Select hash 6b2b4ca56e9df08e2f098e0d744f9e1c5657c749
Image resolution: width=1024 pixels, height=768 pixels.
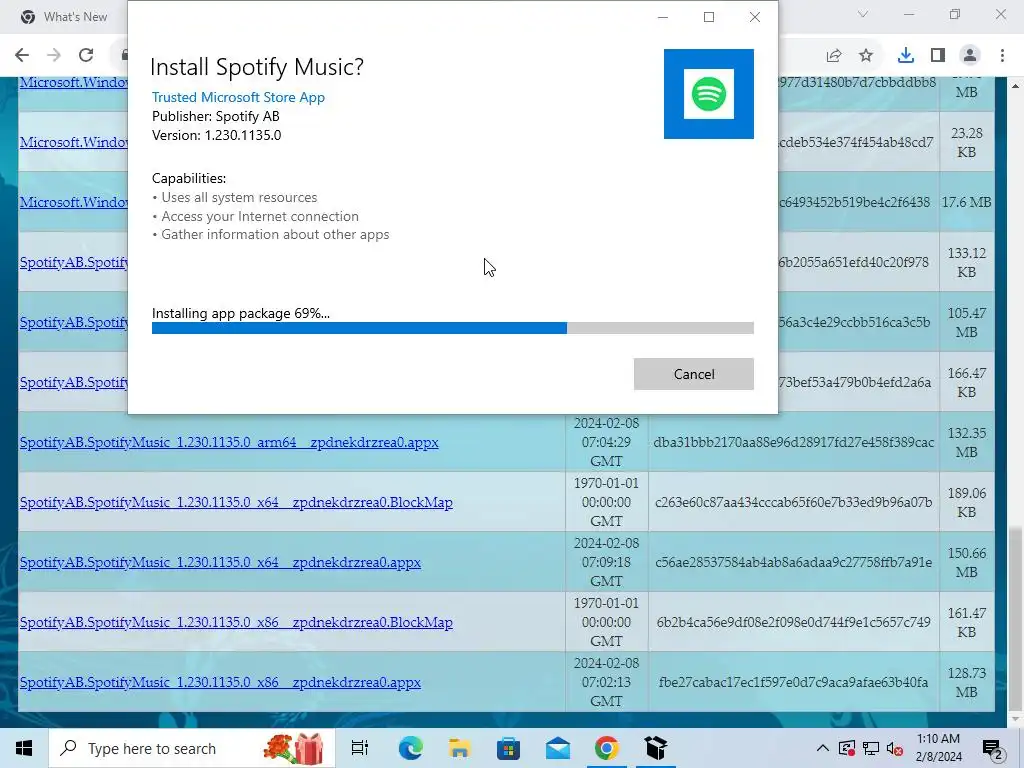793,622
